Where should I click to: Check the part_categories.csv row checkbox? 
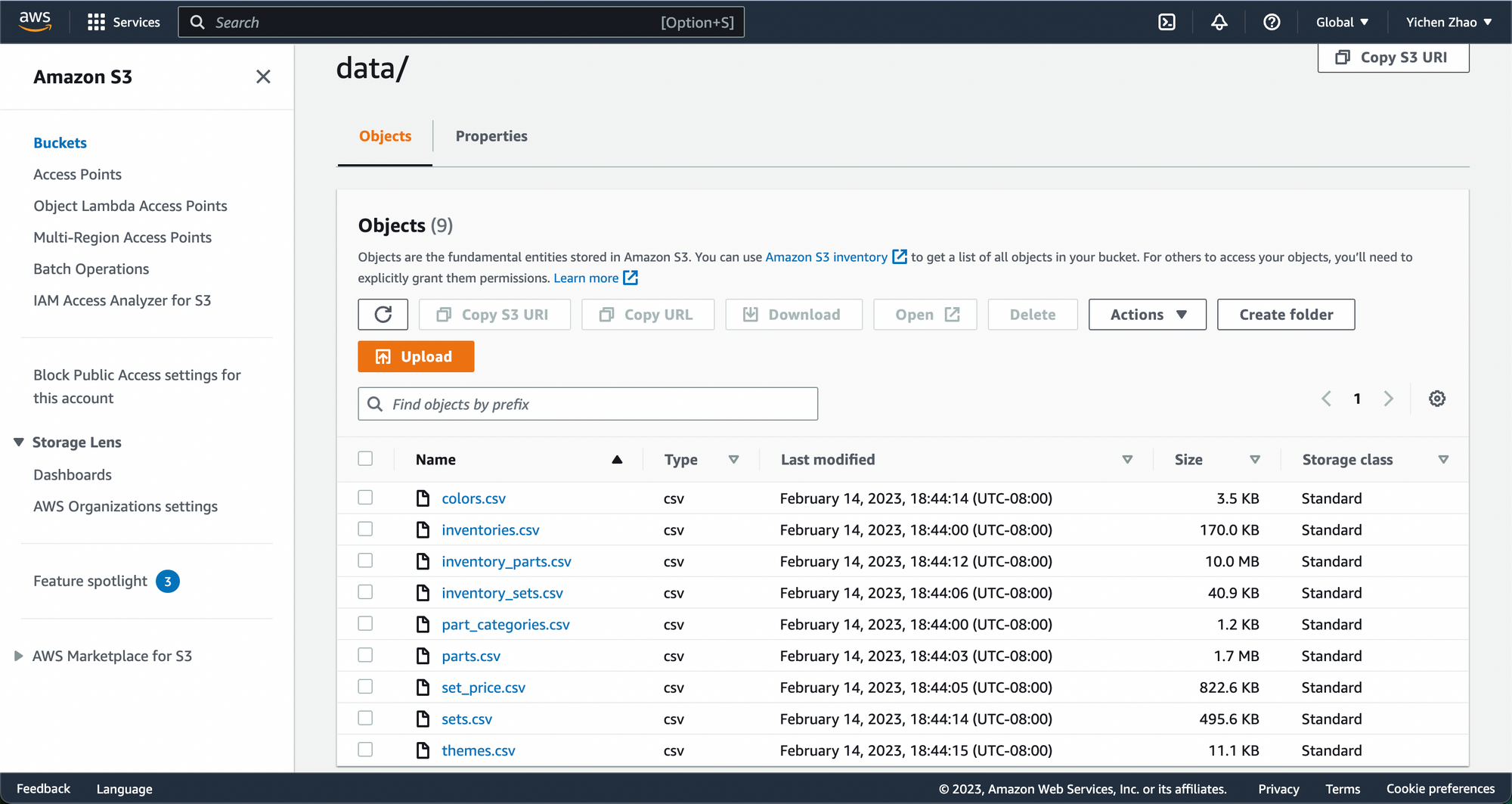point(365,623)
